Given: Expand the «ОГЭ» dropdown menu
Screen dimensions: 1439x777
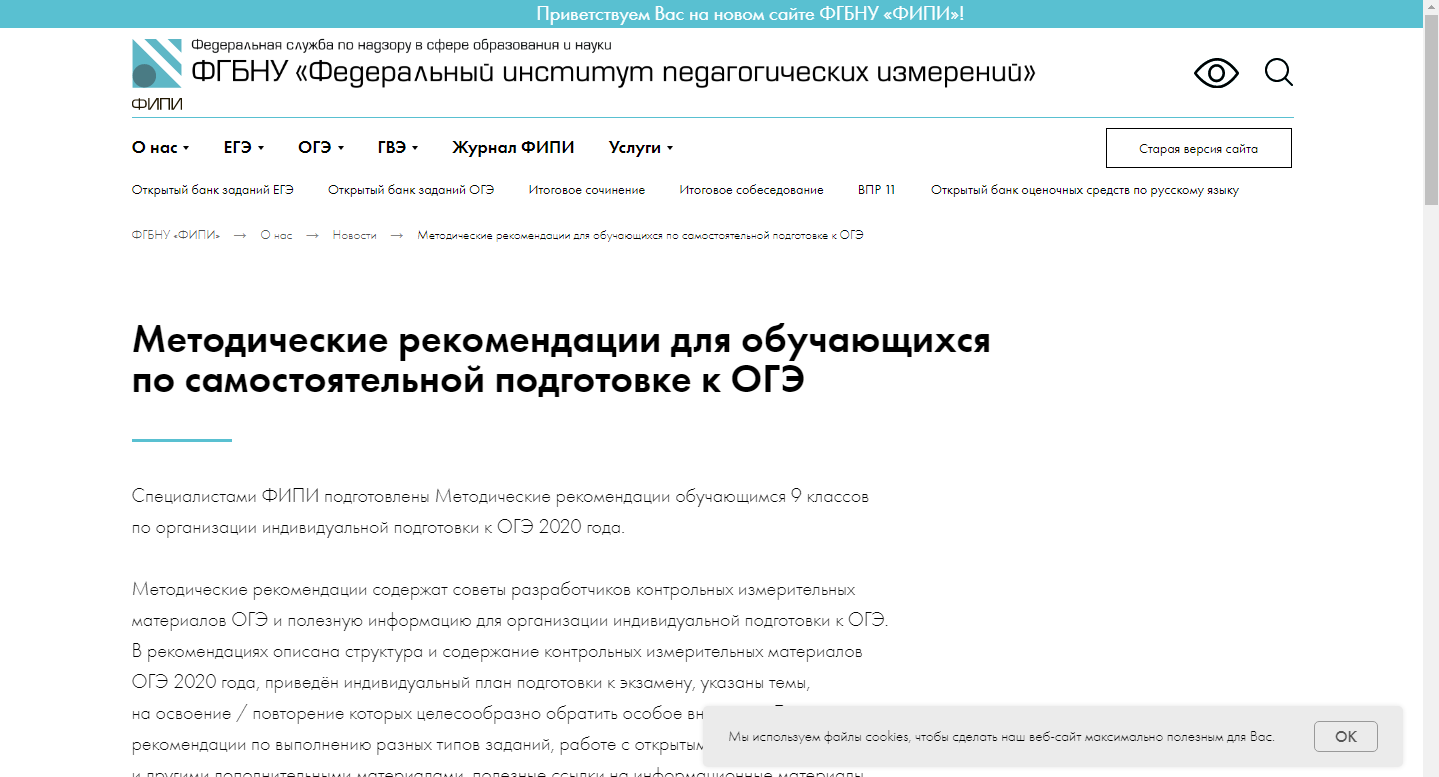Looking at the screenshot, I should (x=320, y=148).
